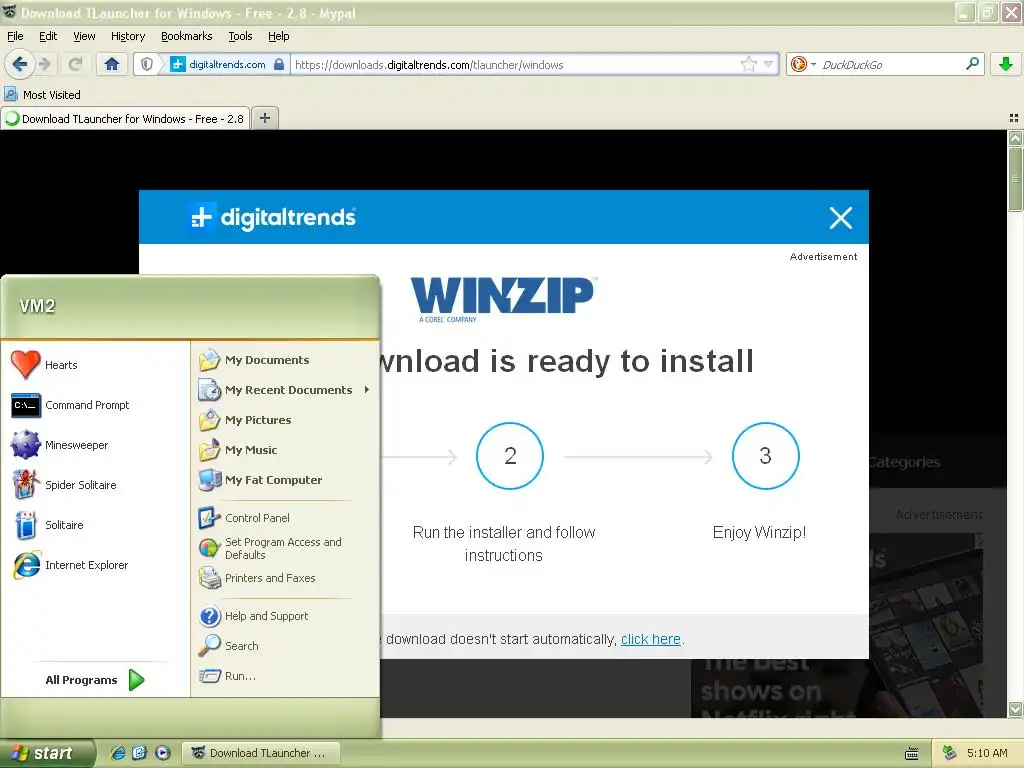
Task: Click the step 2 circle
Action: coord(510,456)
